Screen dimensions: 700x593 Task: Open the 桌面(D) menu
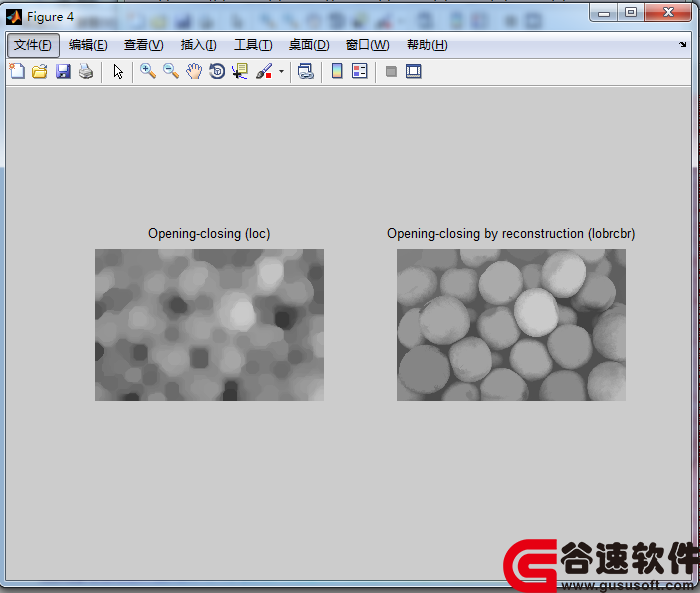(309, 45)
